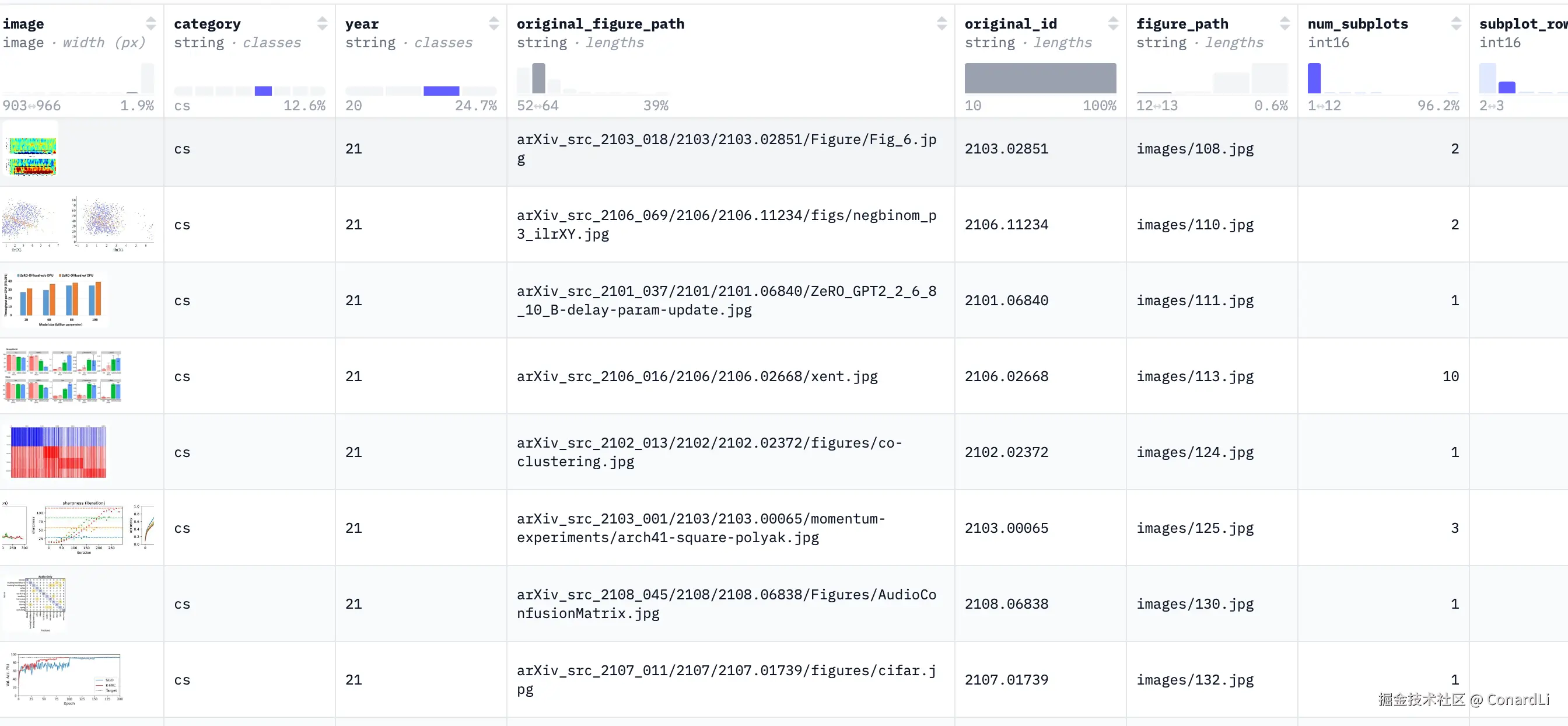
Task: Click the figure_path header label
Action: coord(1182,23)
